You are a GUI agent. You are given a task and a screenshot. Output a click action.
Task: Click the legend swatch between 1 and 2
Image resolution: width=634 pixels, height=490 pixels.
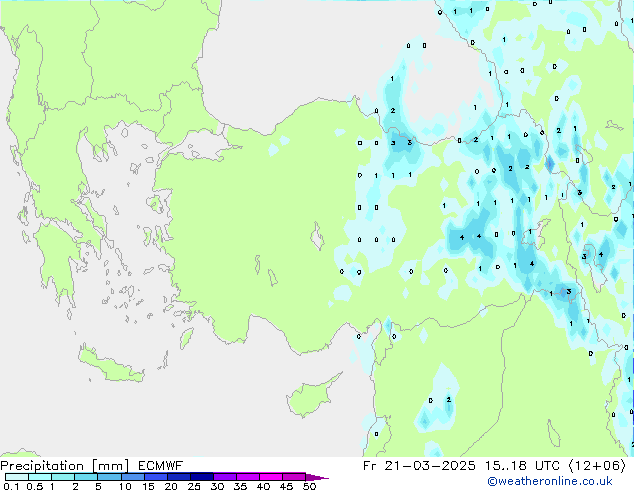[x=63, y=477]
